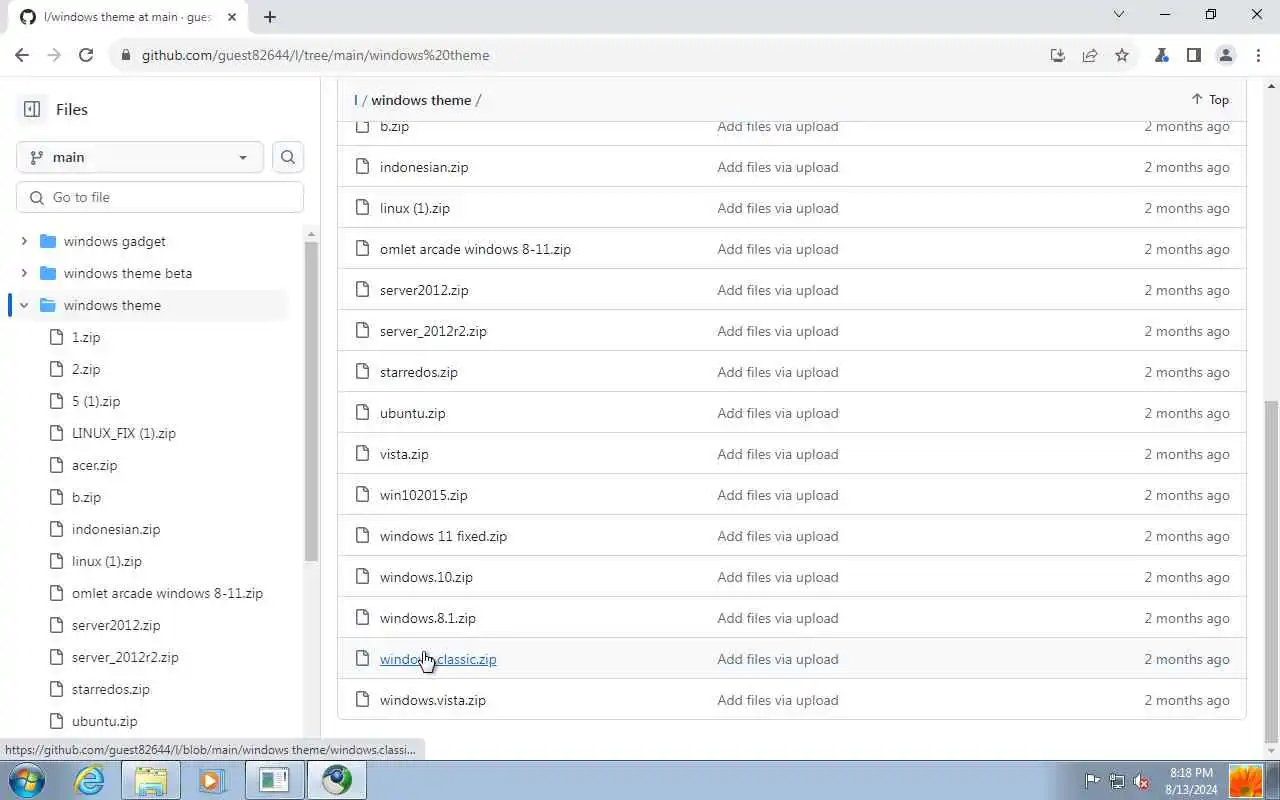Open omlet arcade windows 8-11.zip in list

pyautogui.click(x=475, y=249)
